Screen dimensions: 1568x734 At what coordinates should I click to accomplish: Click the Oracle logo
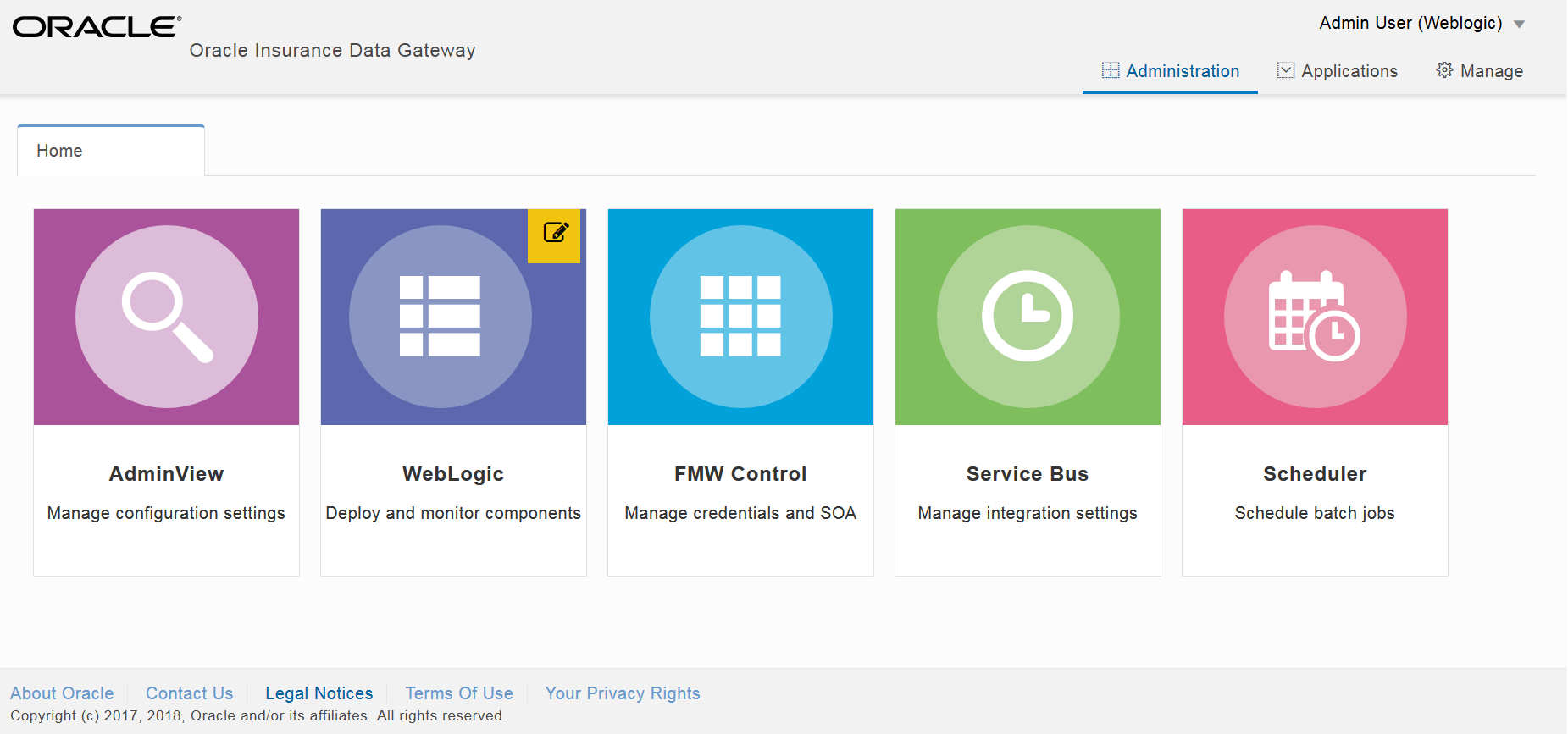click(97, 27)
